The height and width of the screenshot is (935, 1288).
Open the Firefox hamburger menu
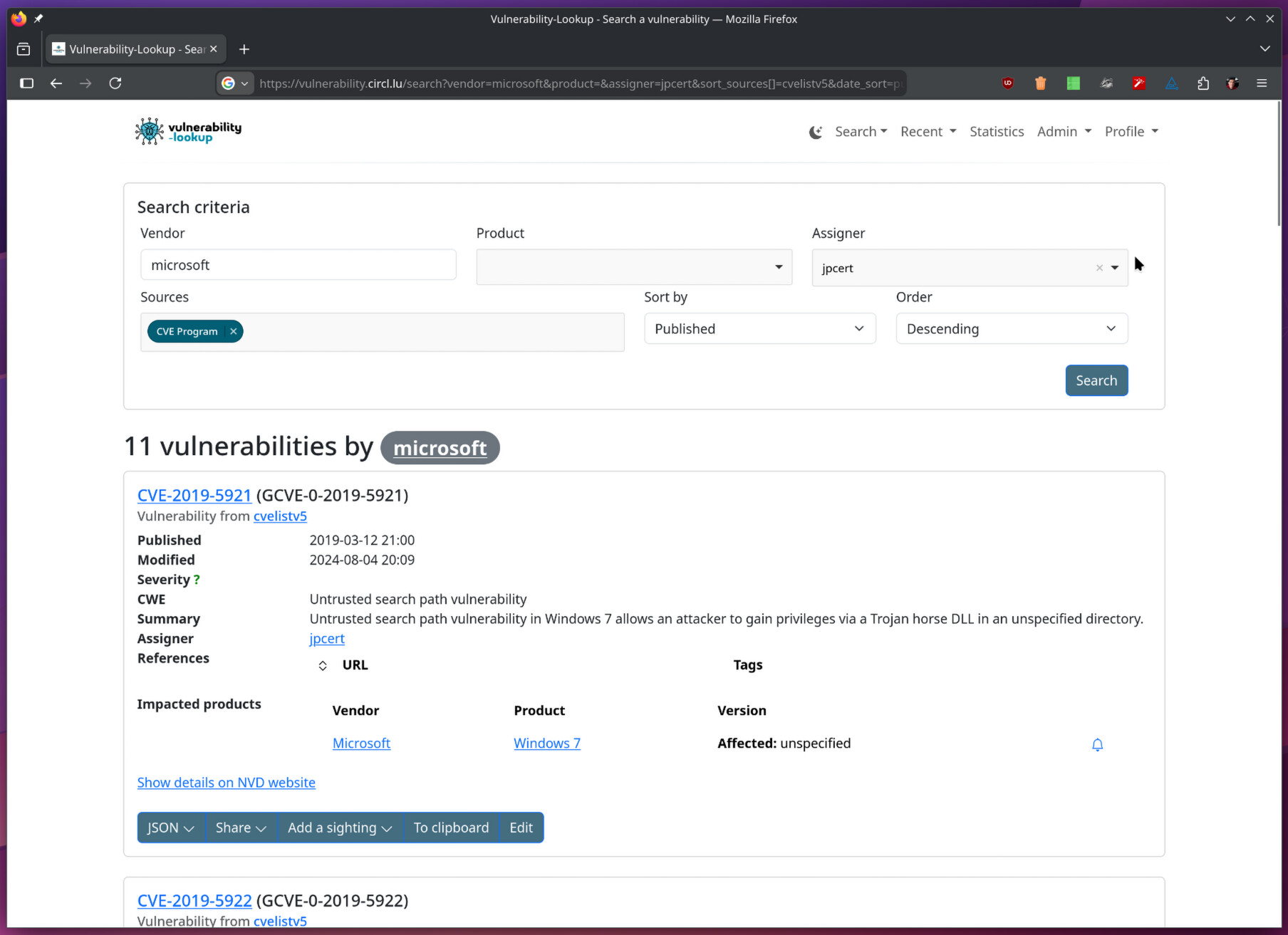pos(1262,83)
